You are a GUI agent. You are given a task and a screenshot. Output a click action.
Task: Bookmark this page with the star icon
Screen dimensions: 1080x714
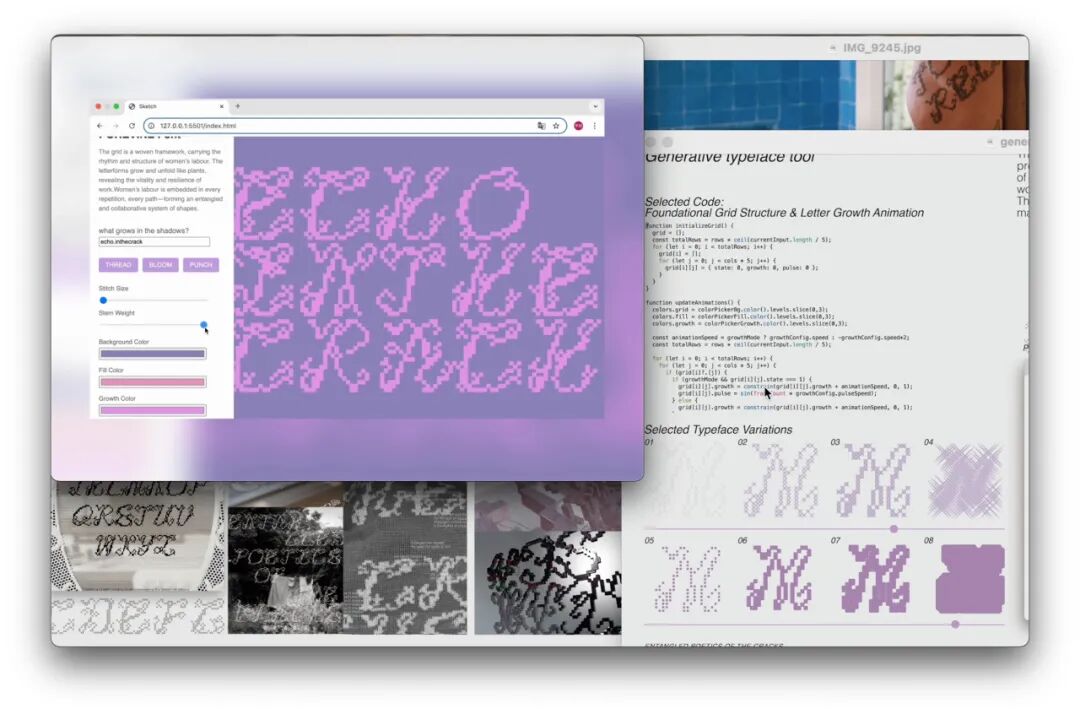pos(556,126)
